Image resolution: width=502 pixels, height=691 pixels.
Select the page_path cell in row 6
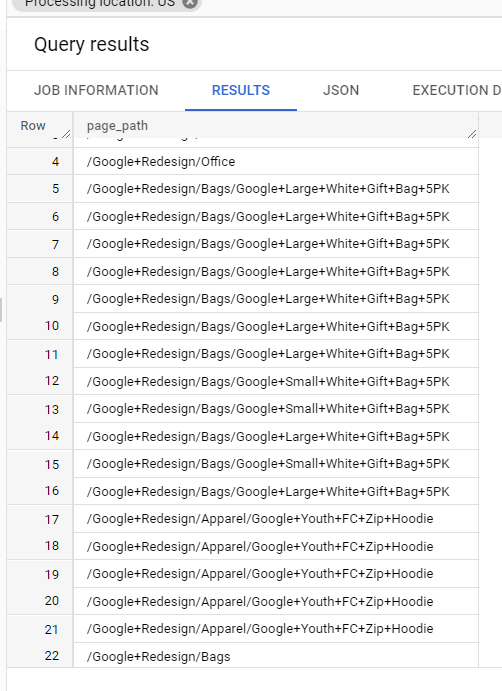[x=276, y=216]
